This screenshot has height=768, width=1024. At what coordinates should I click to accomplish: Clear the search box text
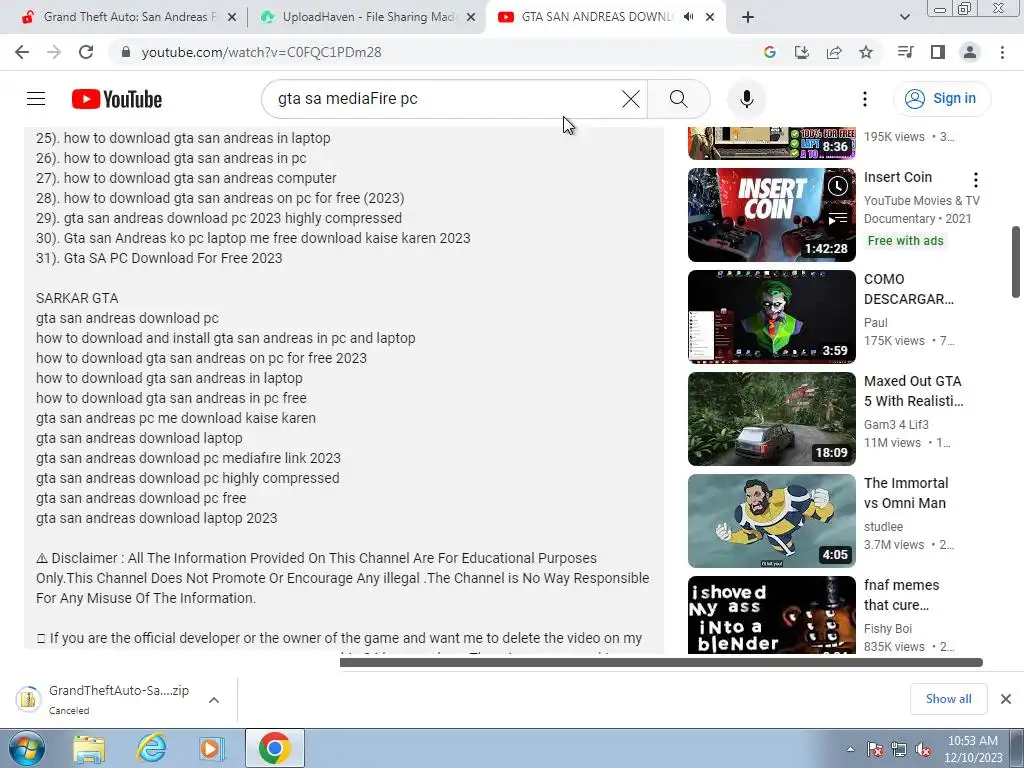coord(631,99)
